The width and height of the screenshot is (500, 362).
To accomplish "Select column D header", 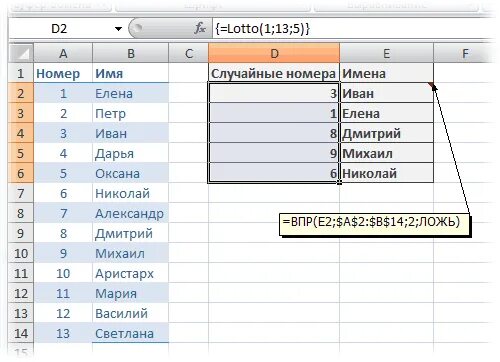I will tap(274, 53).
